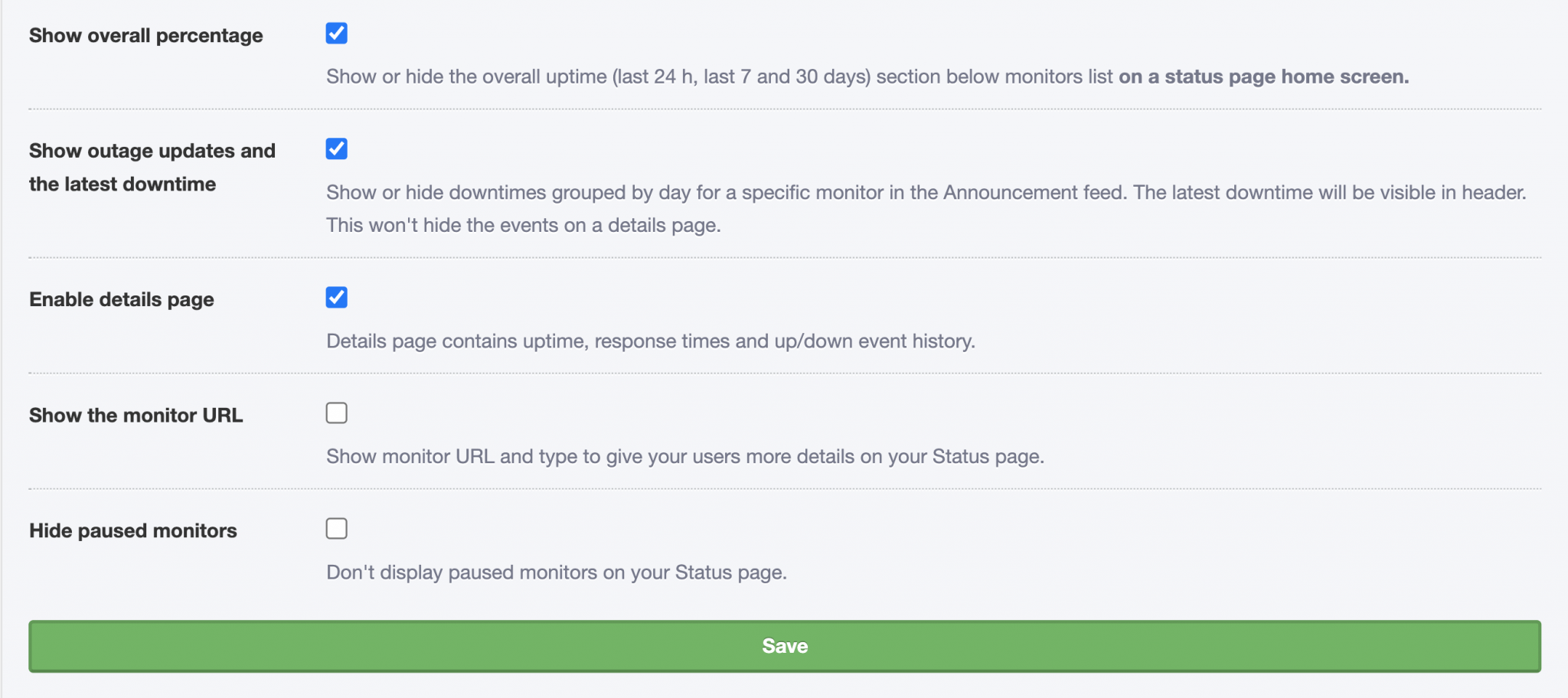Image resolution: width=1568 pixels, height=698 pixels.
Task: Select the Show outage updates and the latest downtime label
Action: [152, 167]
